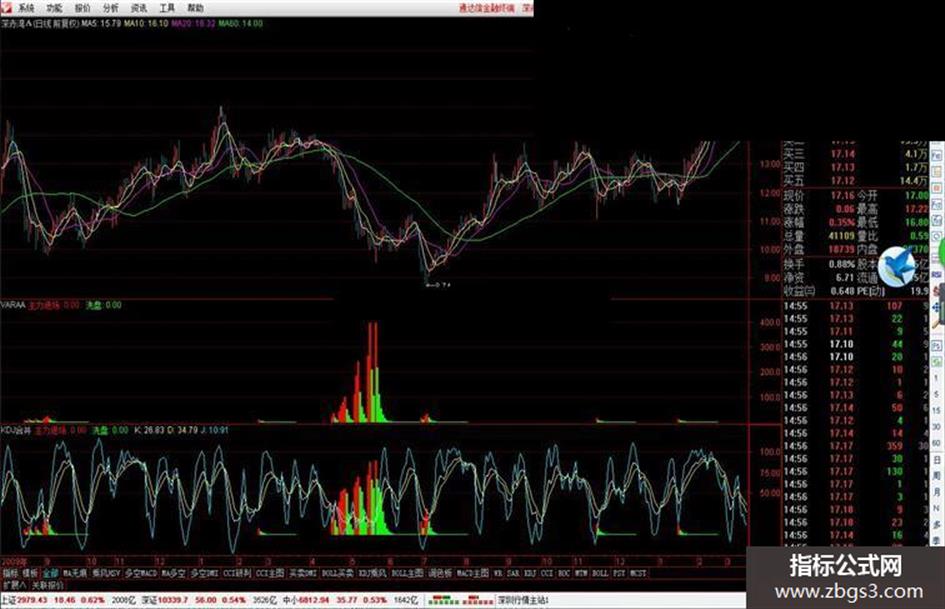Open the 关联报价 tab
Image resolution: width=945 pixels, height=609 pixels.
pos(47,585)
